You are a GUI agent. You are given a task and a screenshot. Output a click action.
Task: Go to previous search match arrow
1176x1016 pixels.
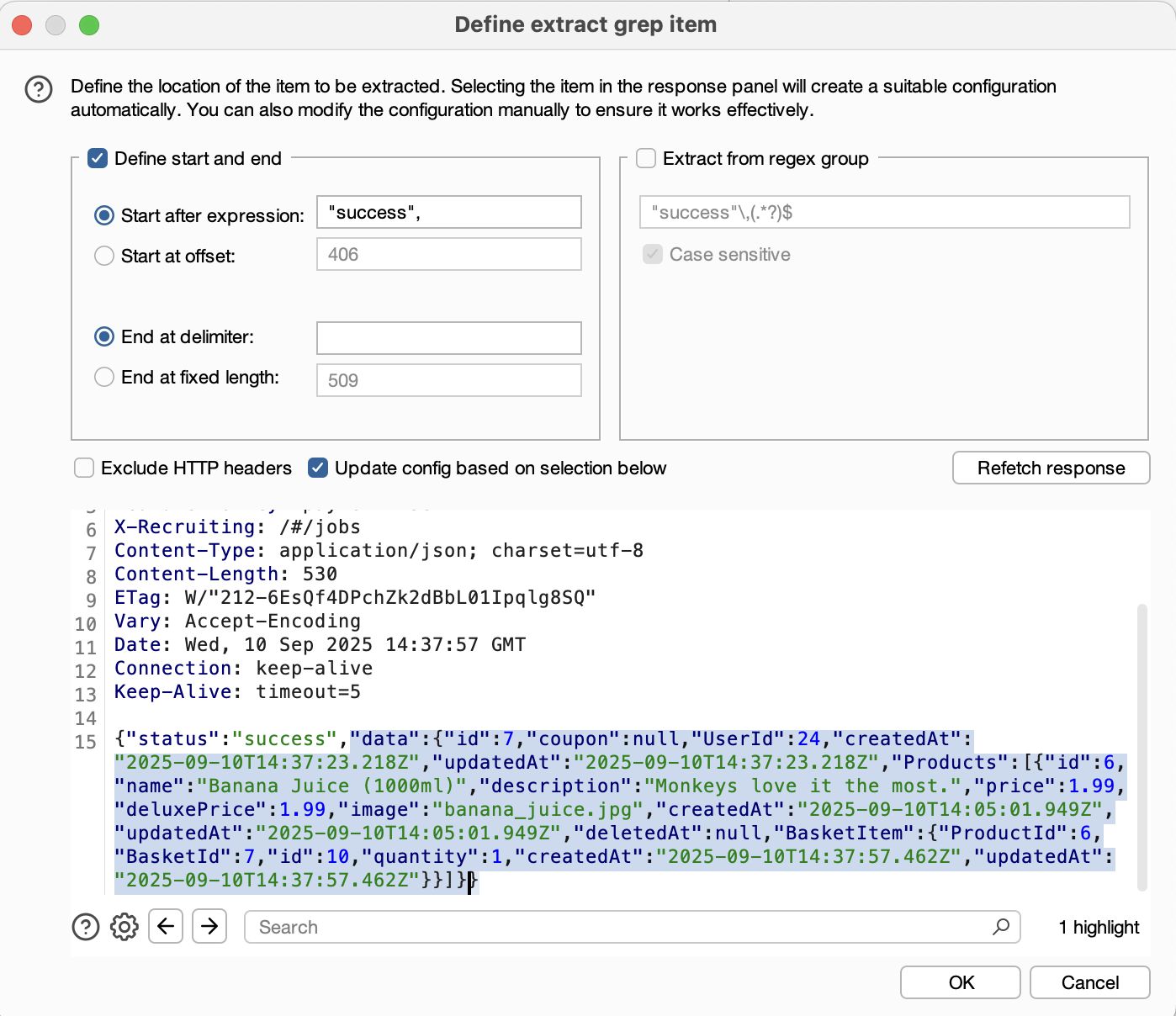[166, 927]
